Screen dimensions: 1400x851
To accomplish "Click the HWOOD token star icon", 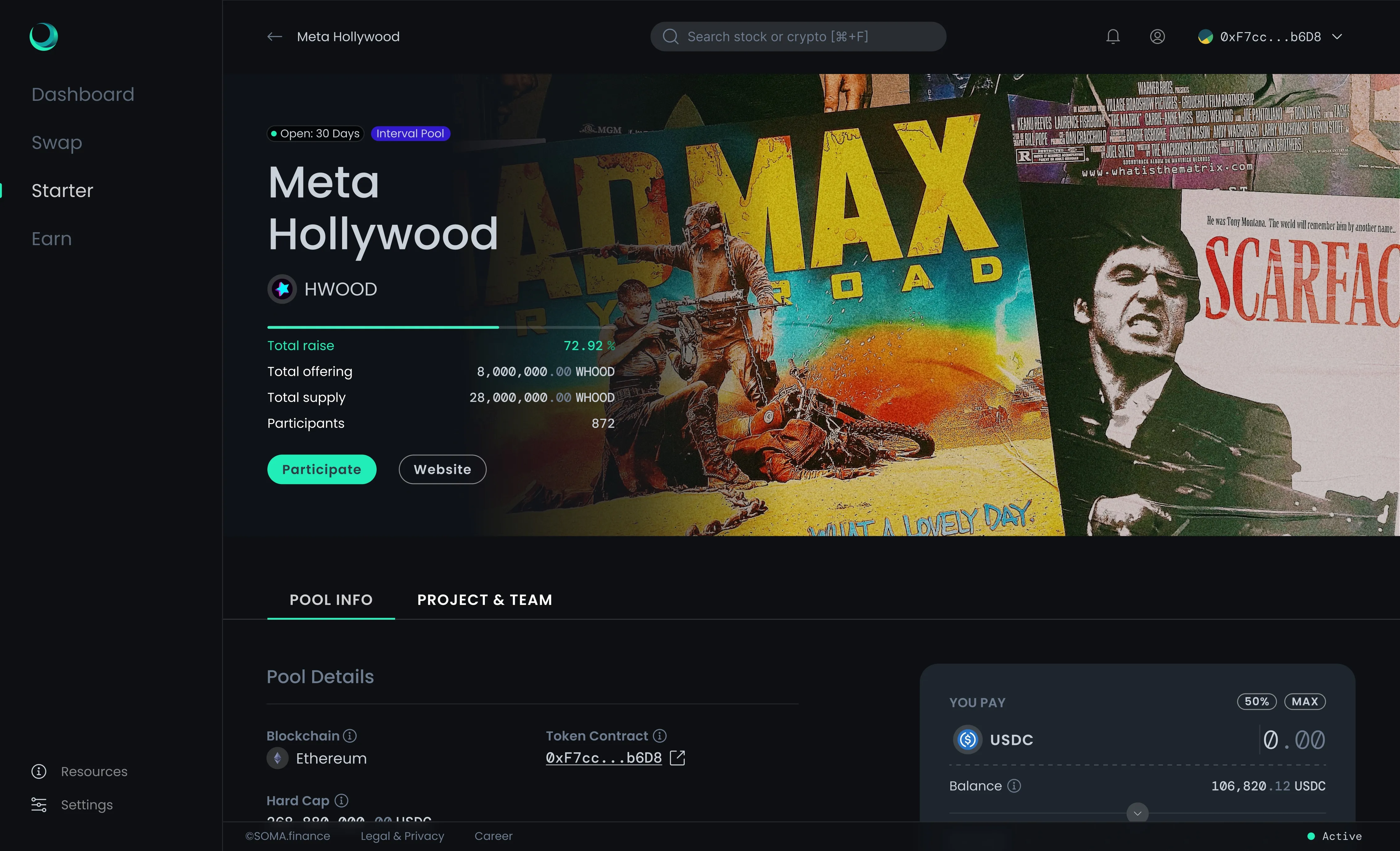I will pos(282,289).
